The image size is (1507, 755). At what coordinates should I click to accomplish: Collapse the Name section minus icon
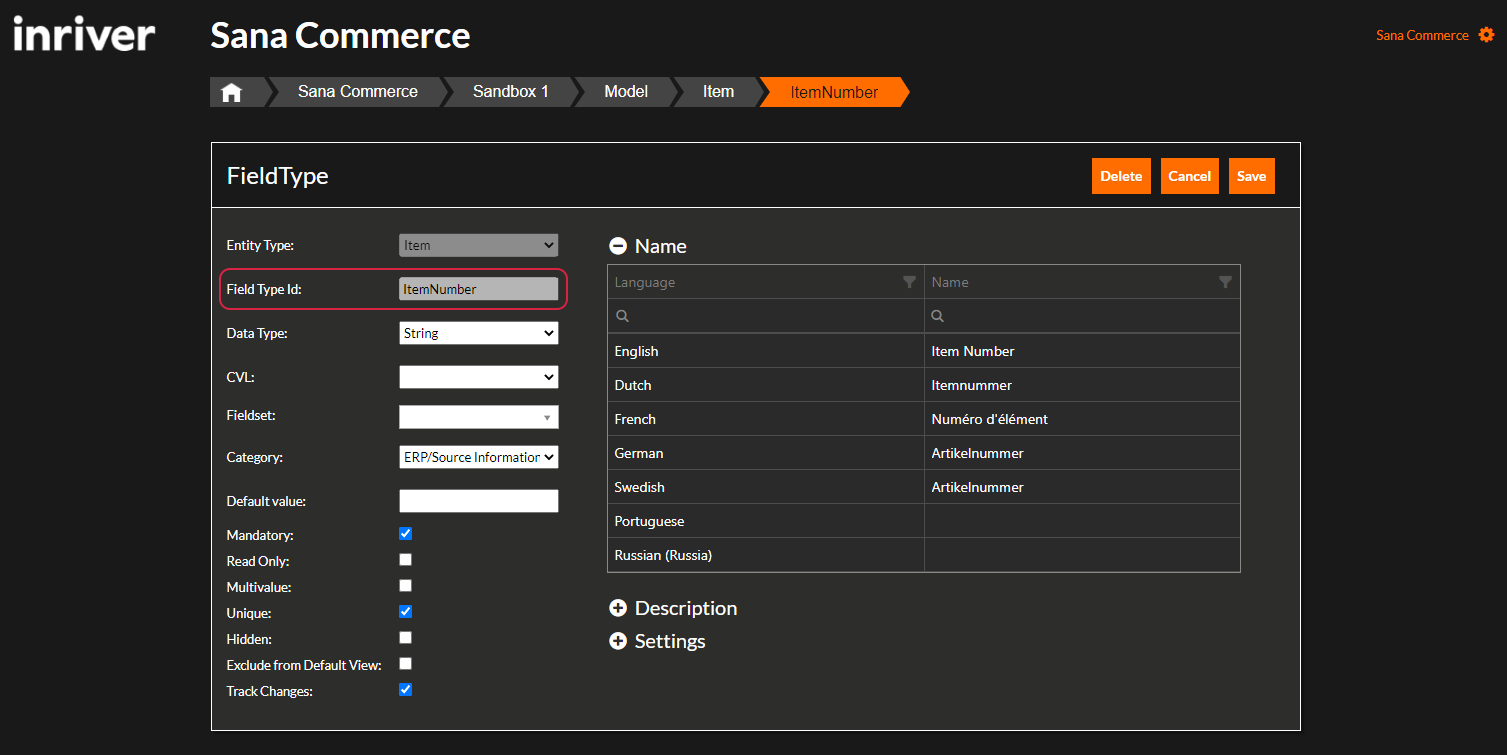pos(618,246)
